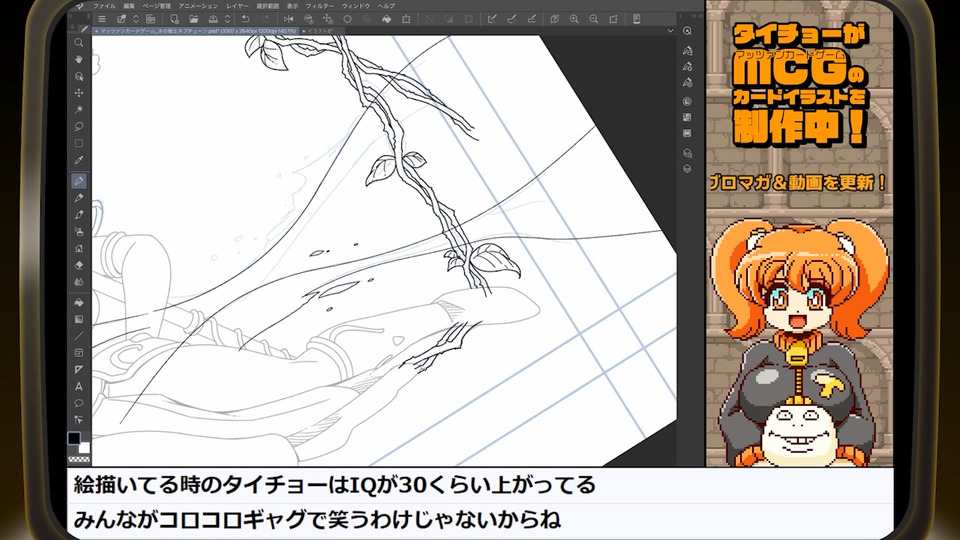Select the Gradient tool
The image size is (960, 540).
(78, 319)
